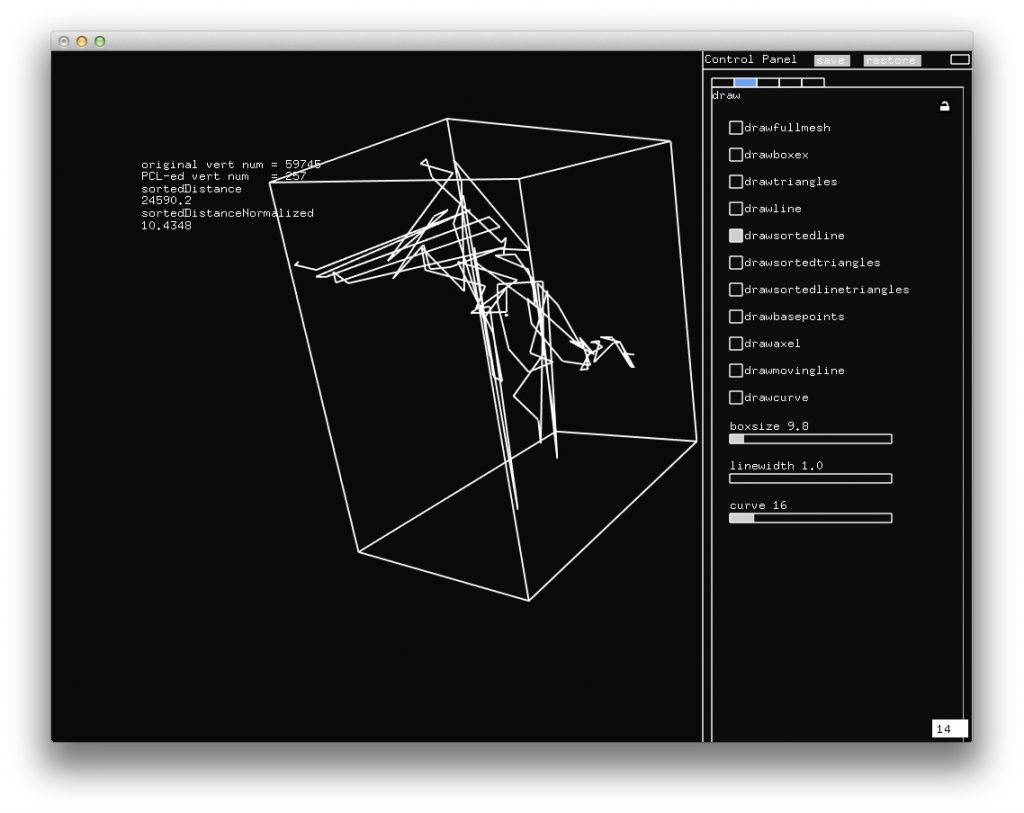Click the unlock padlock icon in draw panel

[944, 106]
